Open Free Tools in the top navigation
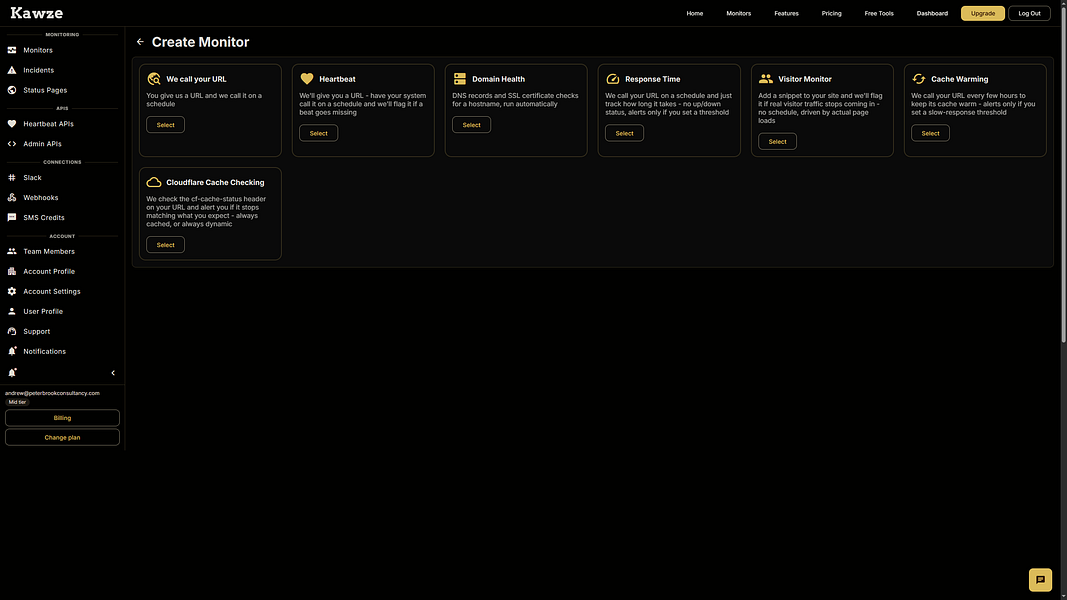Viewport: 1067px width, 600px height. click(879, 13)
